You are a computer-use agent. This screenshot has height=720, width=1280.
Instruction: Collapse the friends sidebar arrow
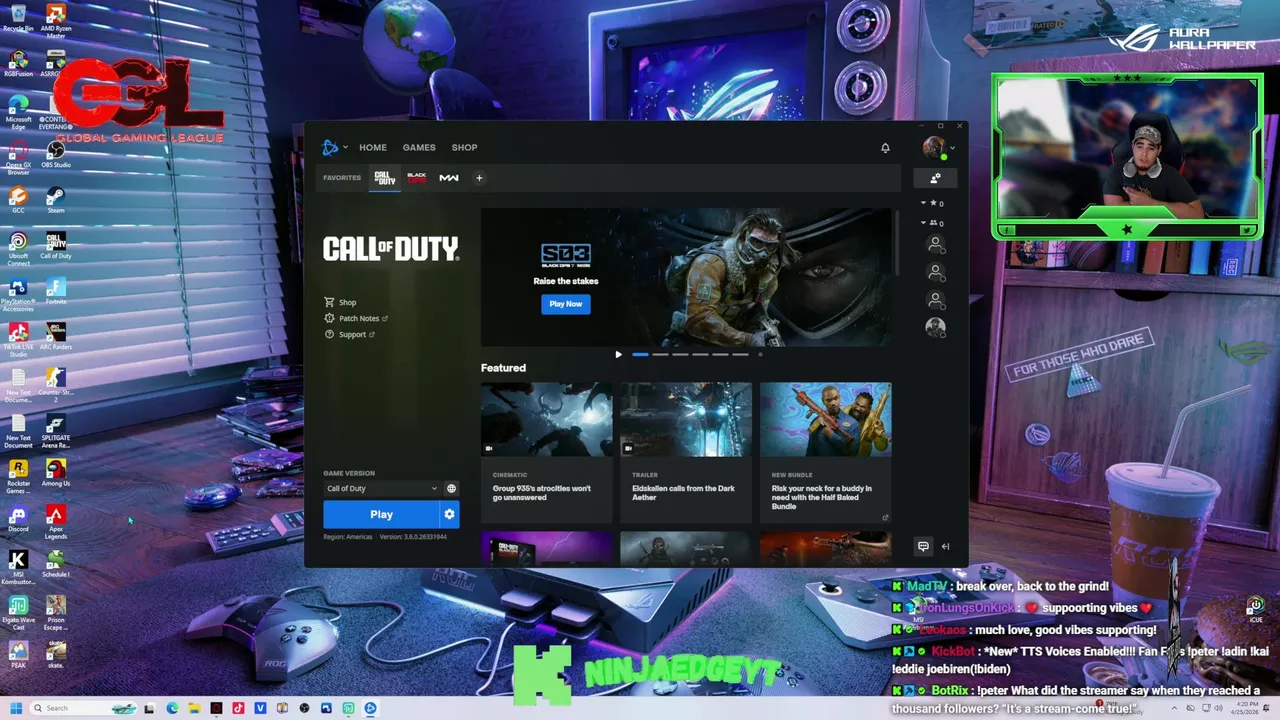946,546
